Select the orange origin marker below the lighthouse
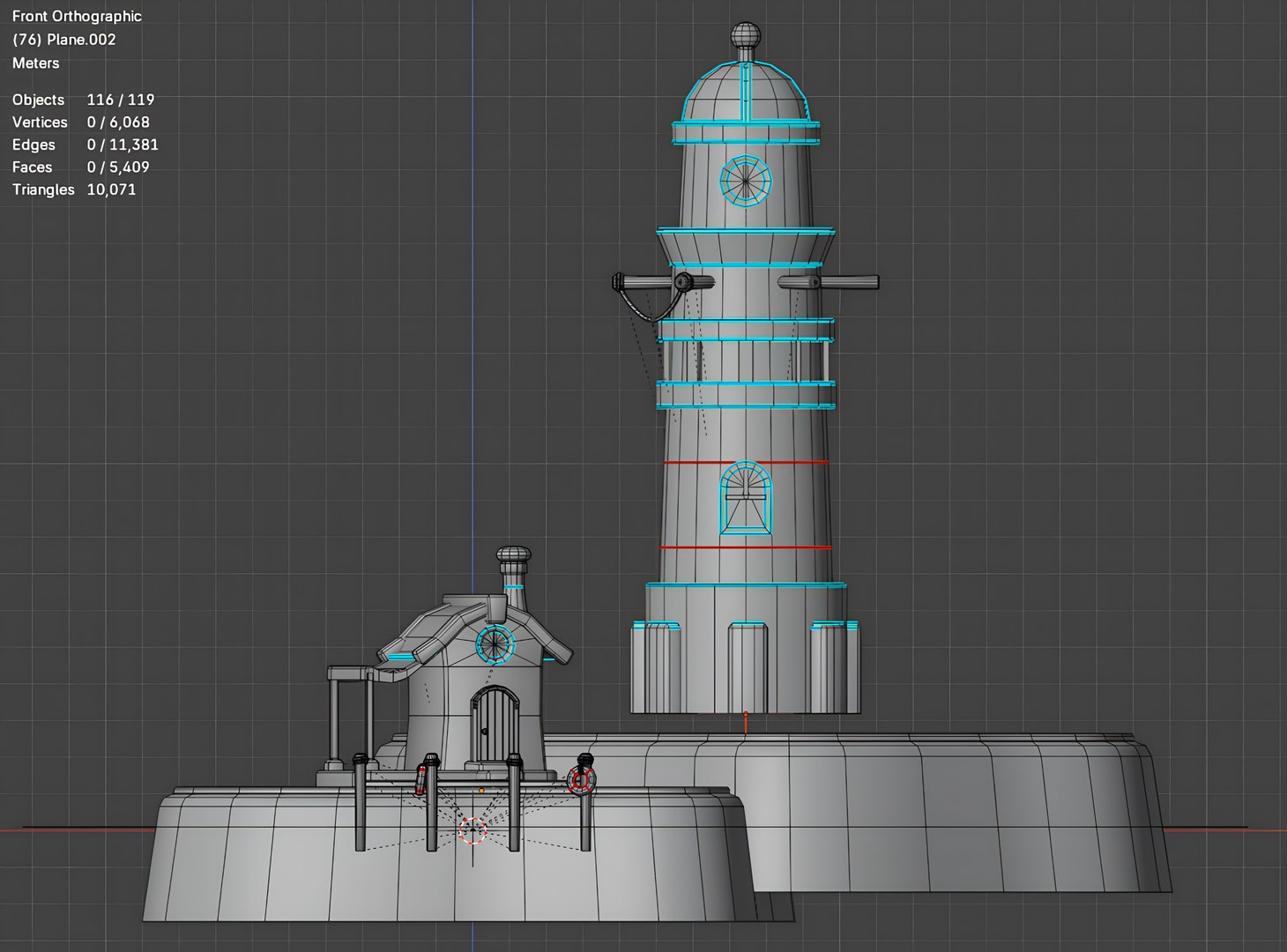Viewport: 1287px width, 952px height. click(746, 723)
